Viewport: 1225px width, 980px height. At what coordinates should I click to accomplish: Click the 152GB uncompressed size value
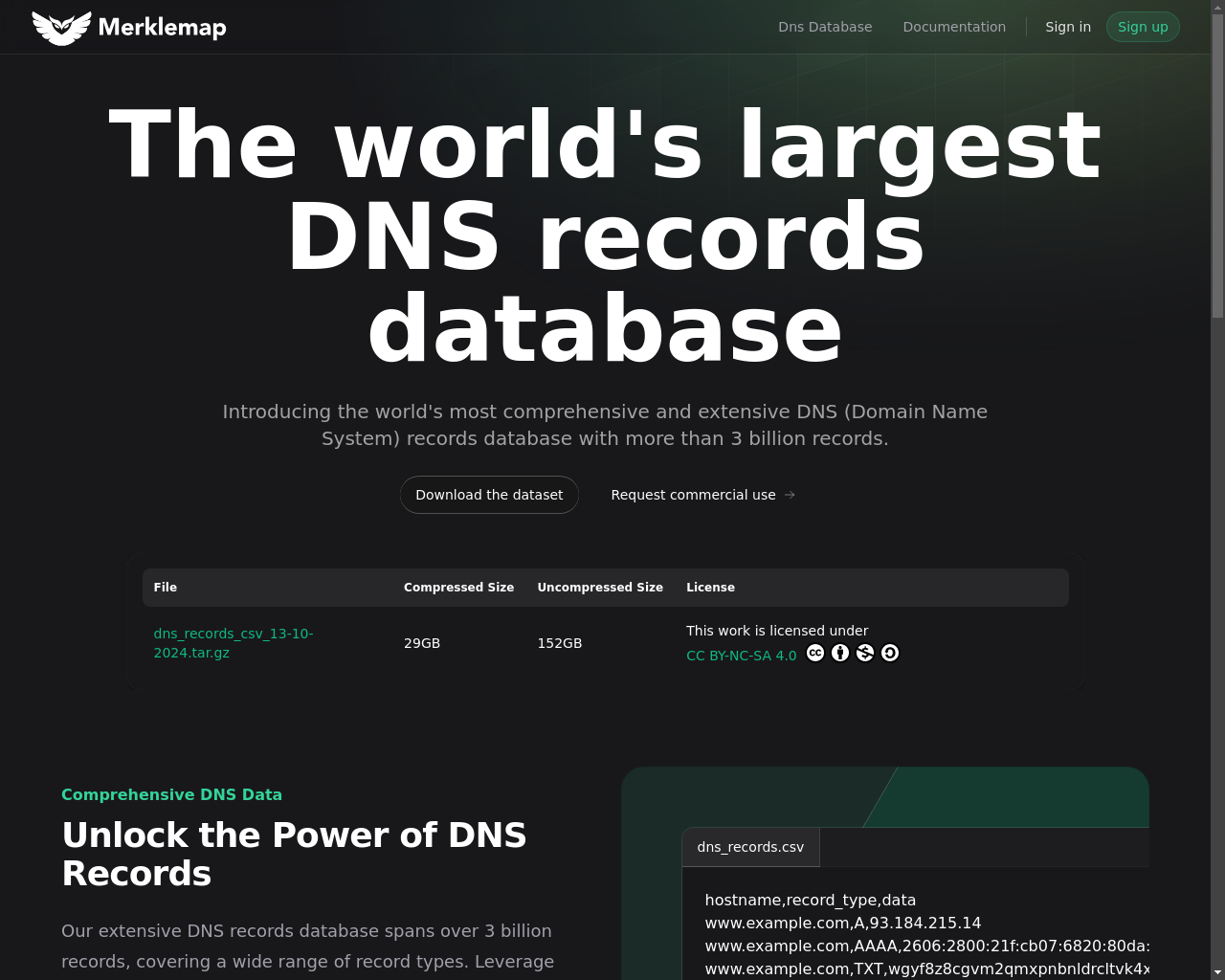[560, 643]
